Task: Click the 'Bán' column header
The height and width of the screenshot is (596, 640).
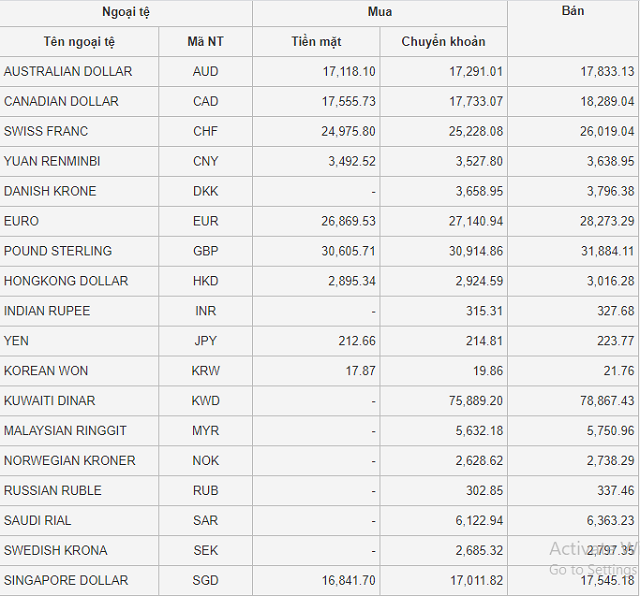Action: coord(573,12)
